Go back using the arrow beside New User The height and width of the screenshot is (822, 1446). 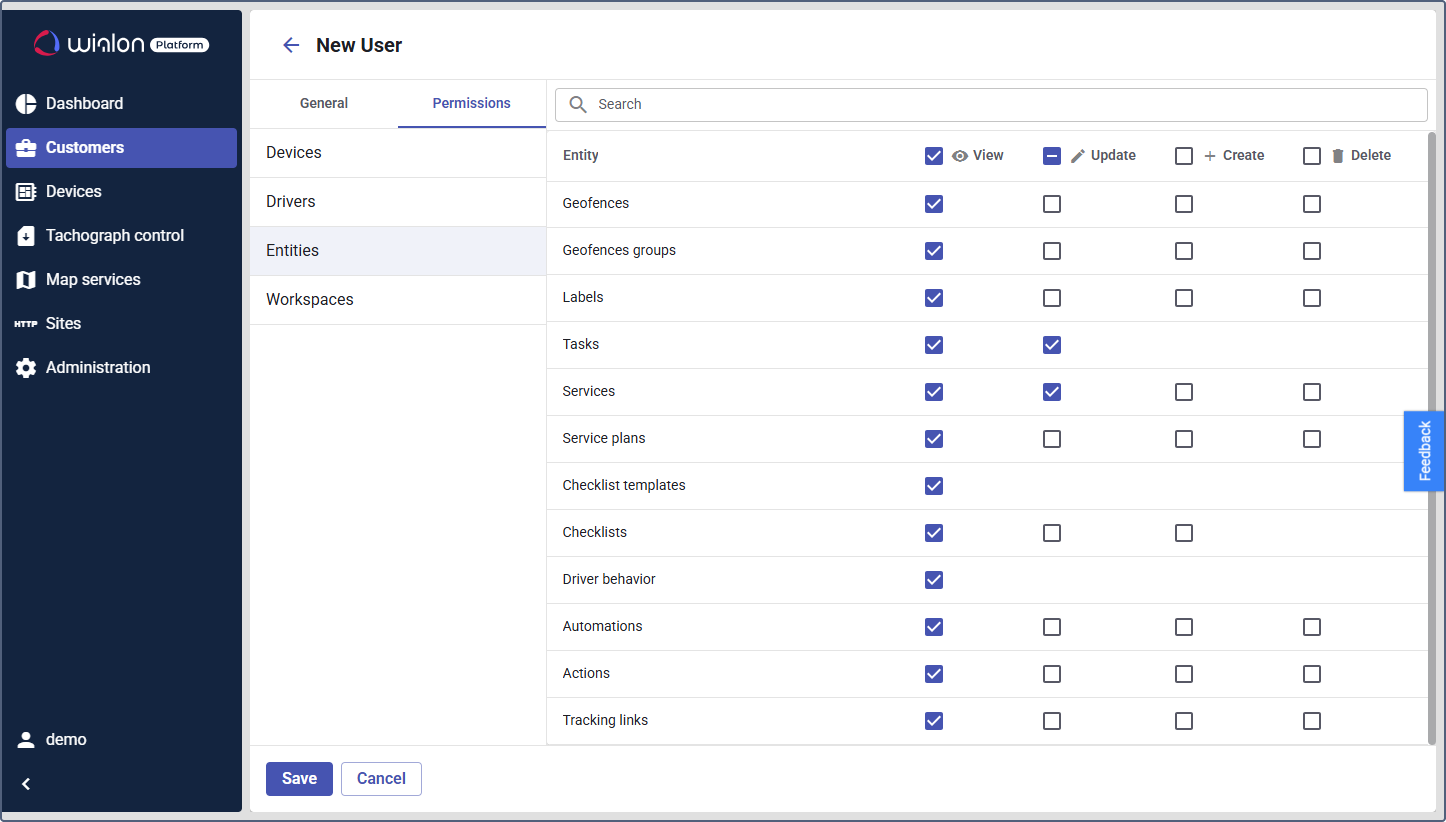pyautogui.click(x=291, y=45)
